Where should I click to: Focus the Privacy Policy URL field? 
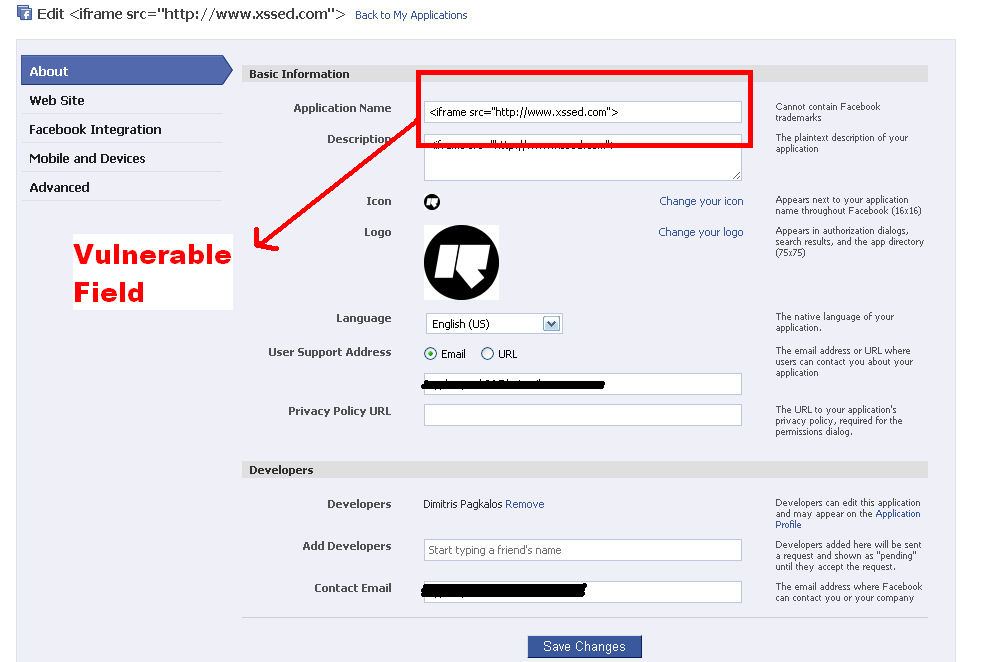coord(582,414)
